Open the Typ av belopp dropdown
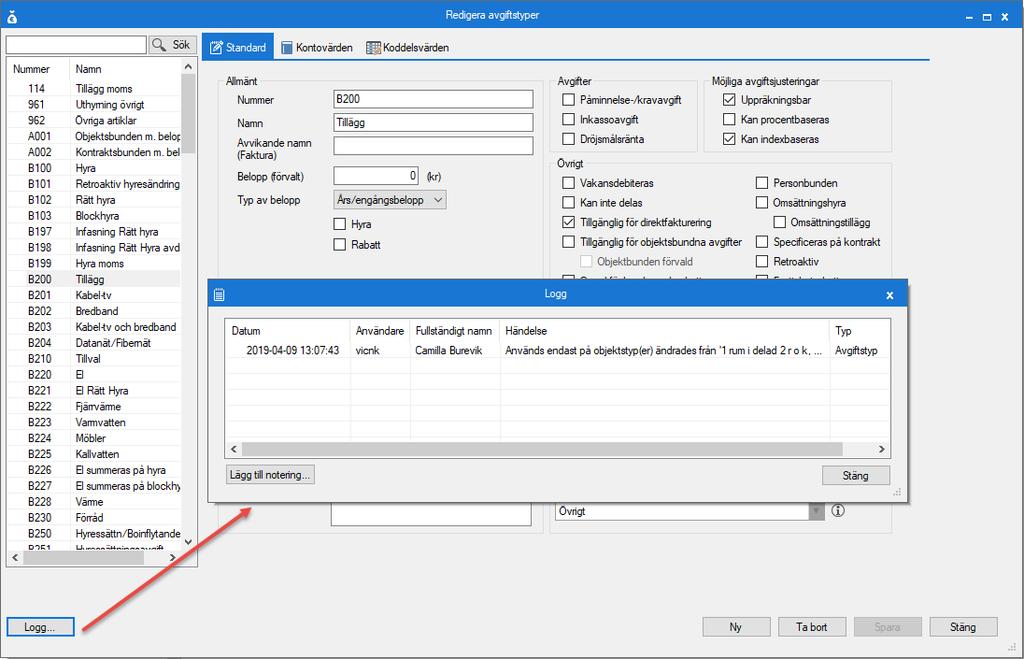The width and height of the screenshot is (1024, 659). pos(390,200)
